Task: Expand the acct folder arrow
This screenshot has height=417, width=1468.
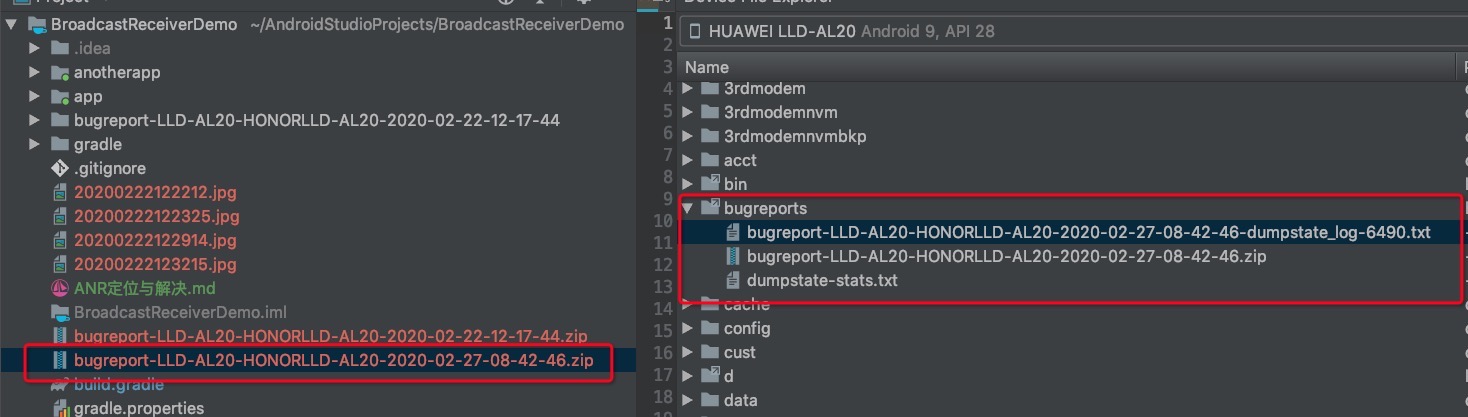Action: coord(687,160)
